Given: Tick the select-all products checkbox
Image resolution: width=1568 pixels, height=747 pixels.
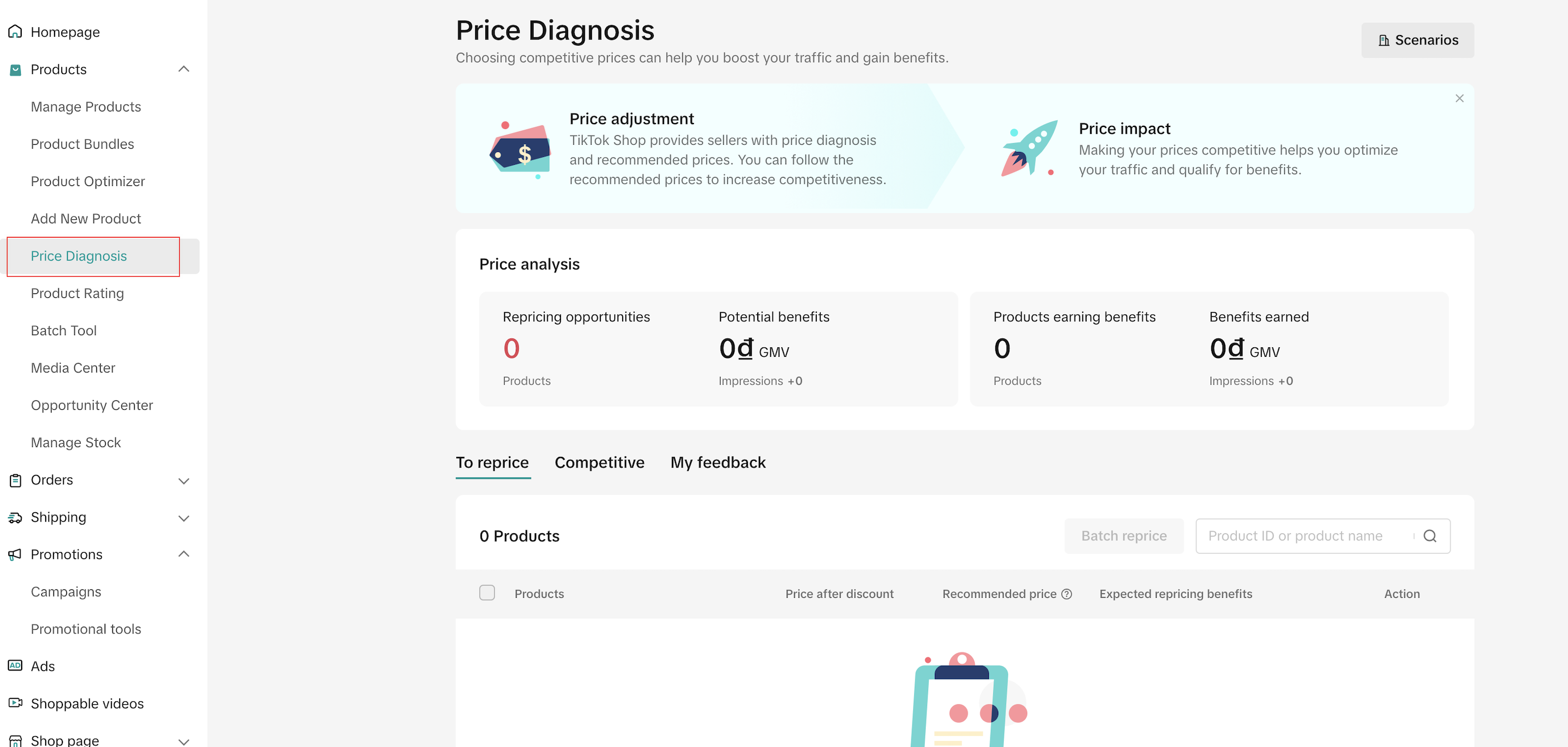Looking at the screenshot, I should click(x=487, y=593).
